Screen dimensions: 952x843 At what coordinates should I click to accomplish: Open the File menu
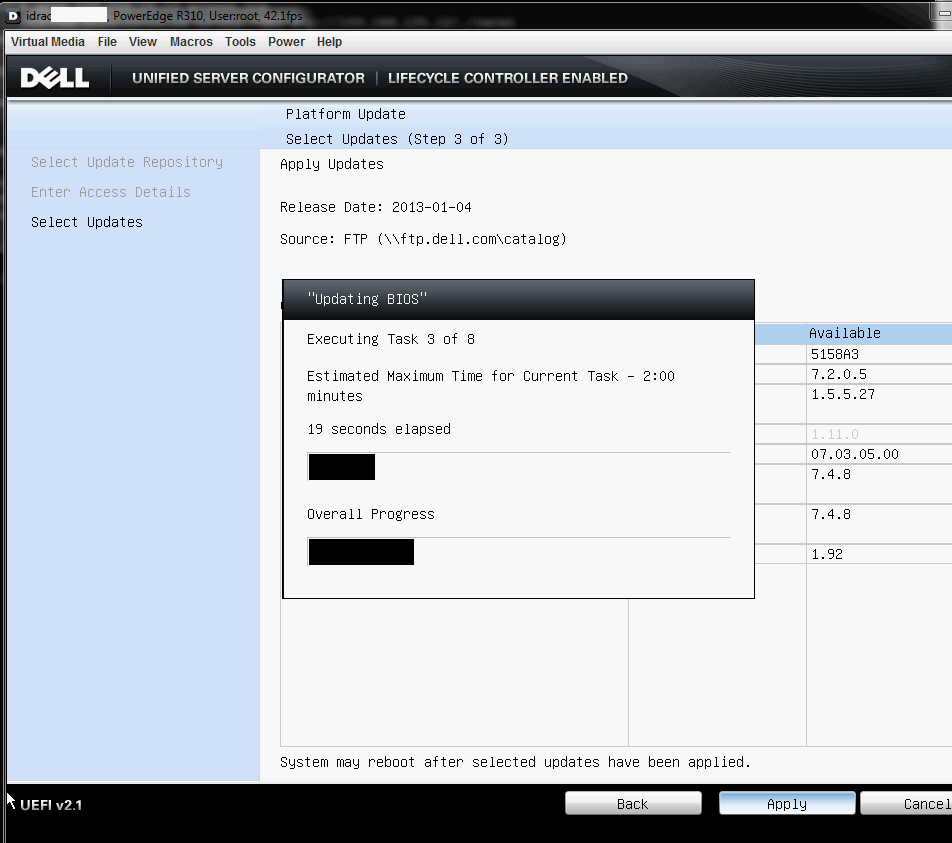[107, 42]
